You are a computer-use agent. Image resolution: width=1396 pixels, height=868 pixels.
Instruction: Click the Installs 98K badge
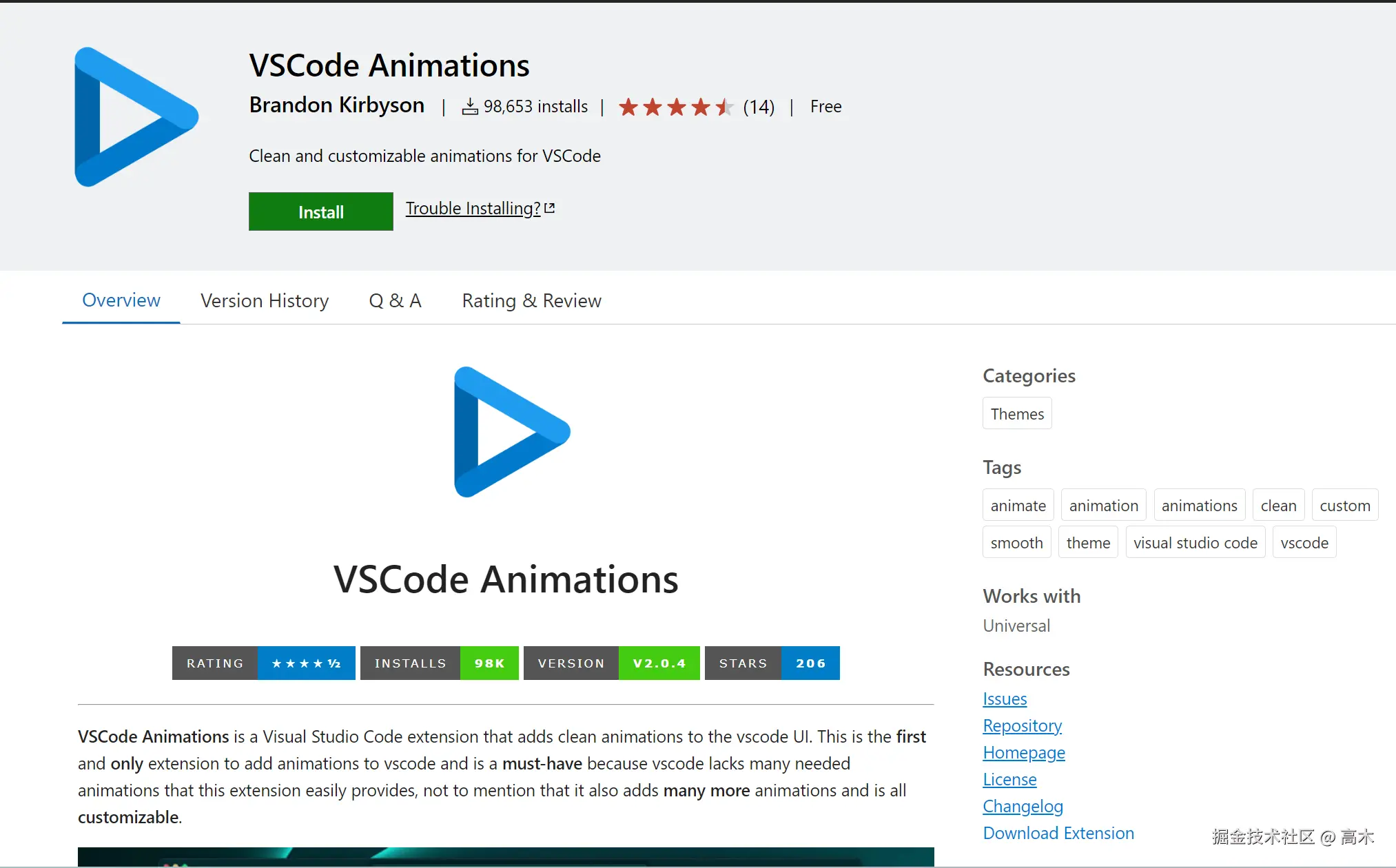pyautogui.click(x=439, y=663)
